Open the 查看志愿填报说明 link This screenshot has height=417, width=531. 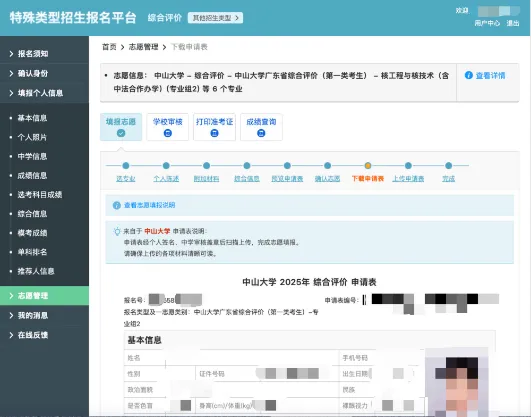(x=149, y=205)
